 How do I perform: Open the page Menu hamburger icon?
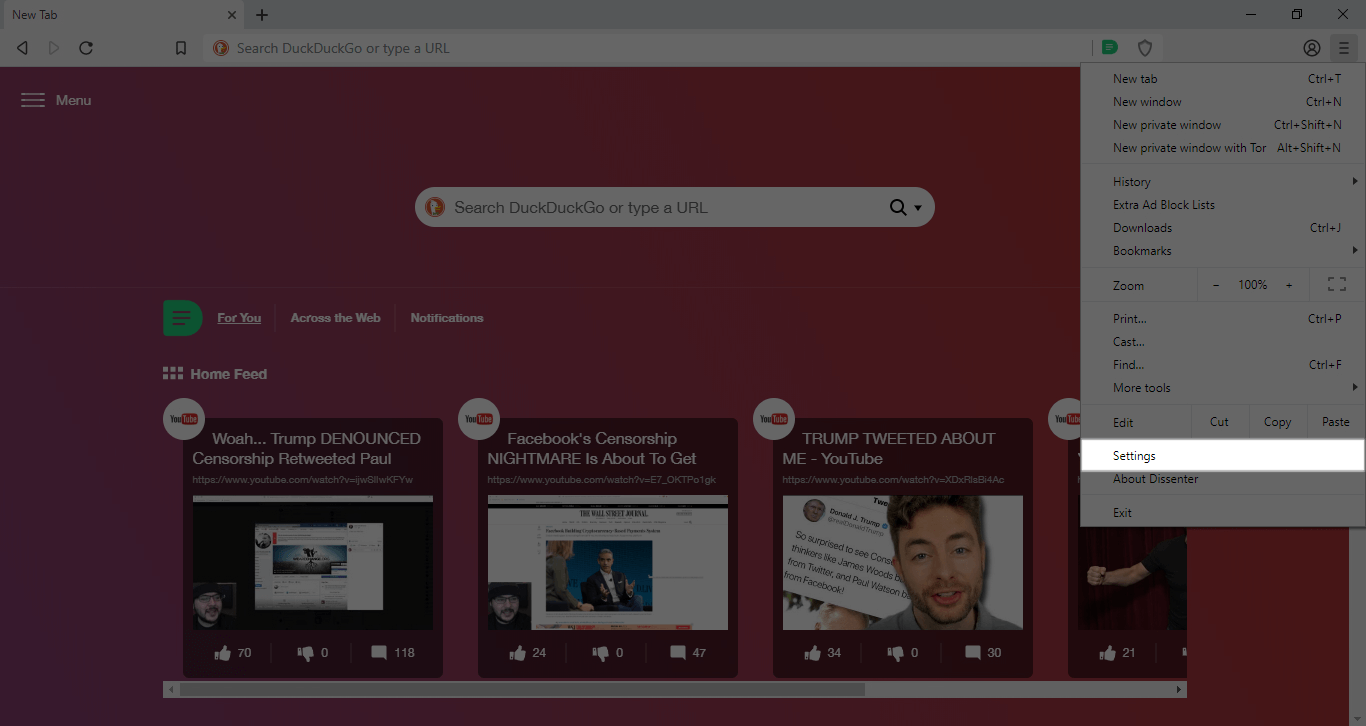33,100
